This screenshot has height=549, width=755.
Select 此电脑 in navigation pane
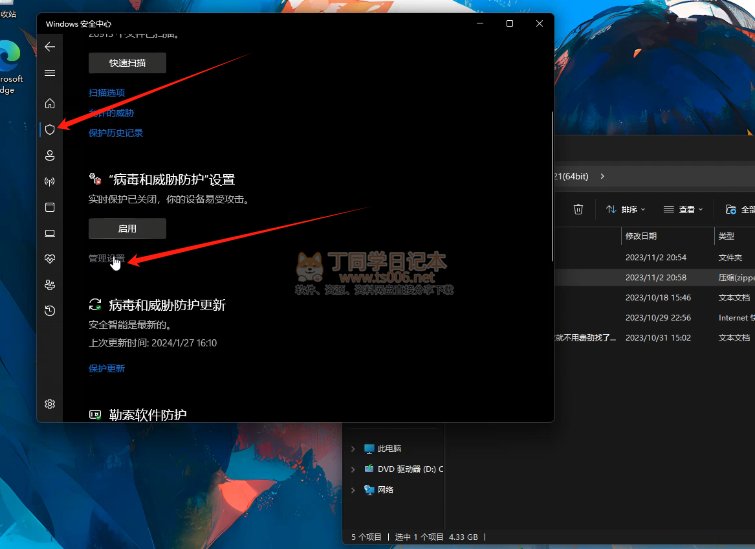[383, 449]
